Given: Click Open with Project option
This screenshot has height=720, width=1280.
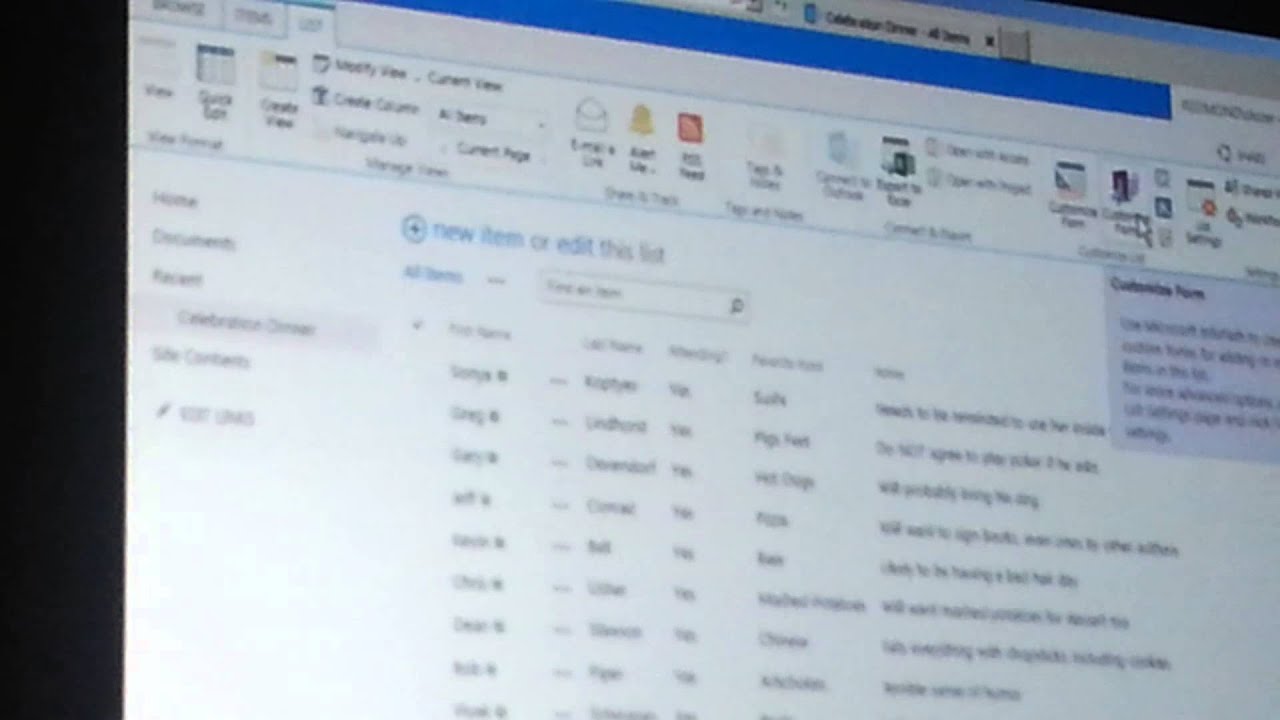Looking at the screenshot, I should [x=979, y=183].
